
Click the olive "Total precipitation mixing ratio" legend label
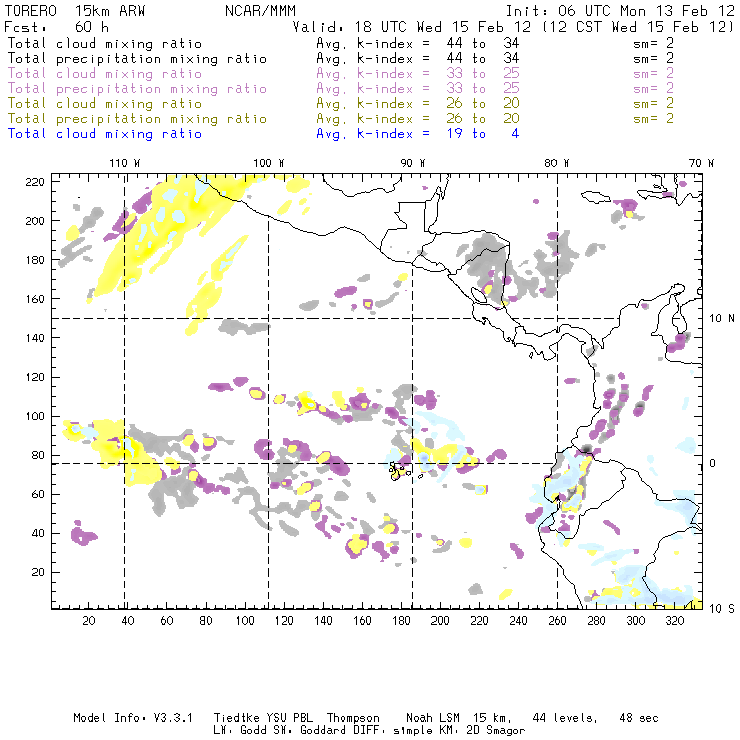pyautogui.click(x=137, y=119)
